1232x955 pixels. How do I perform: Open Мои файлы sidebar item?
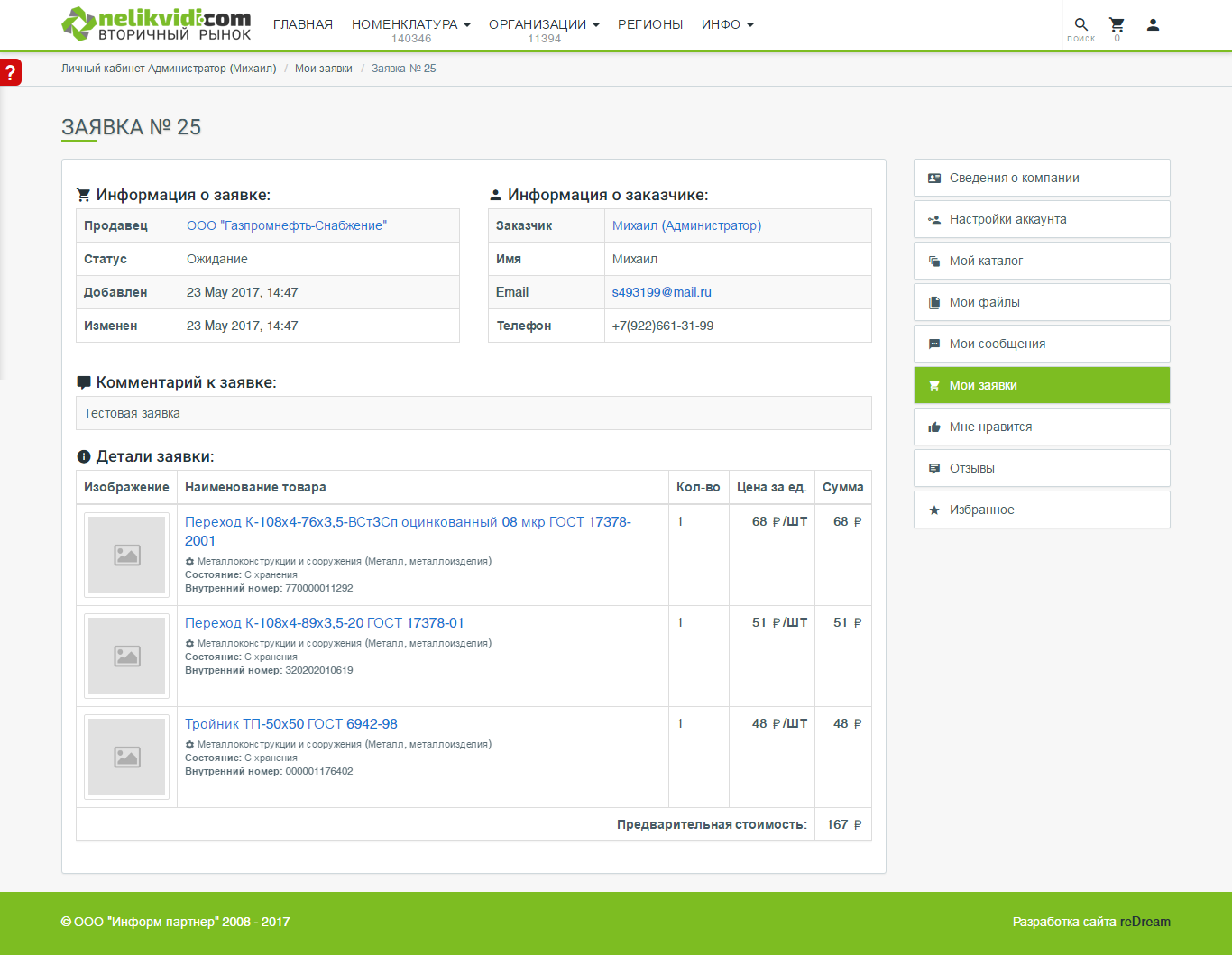coord(1042,302)
